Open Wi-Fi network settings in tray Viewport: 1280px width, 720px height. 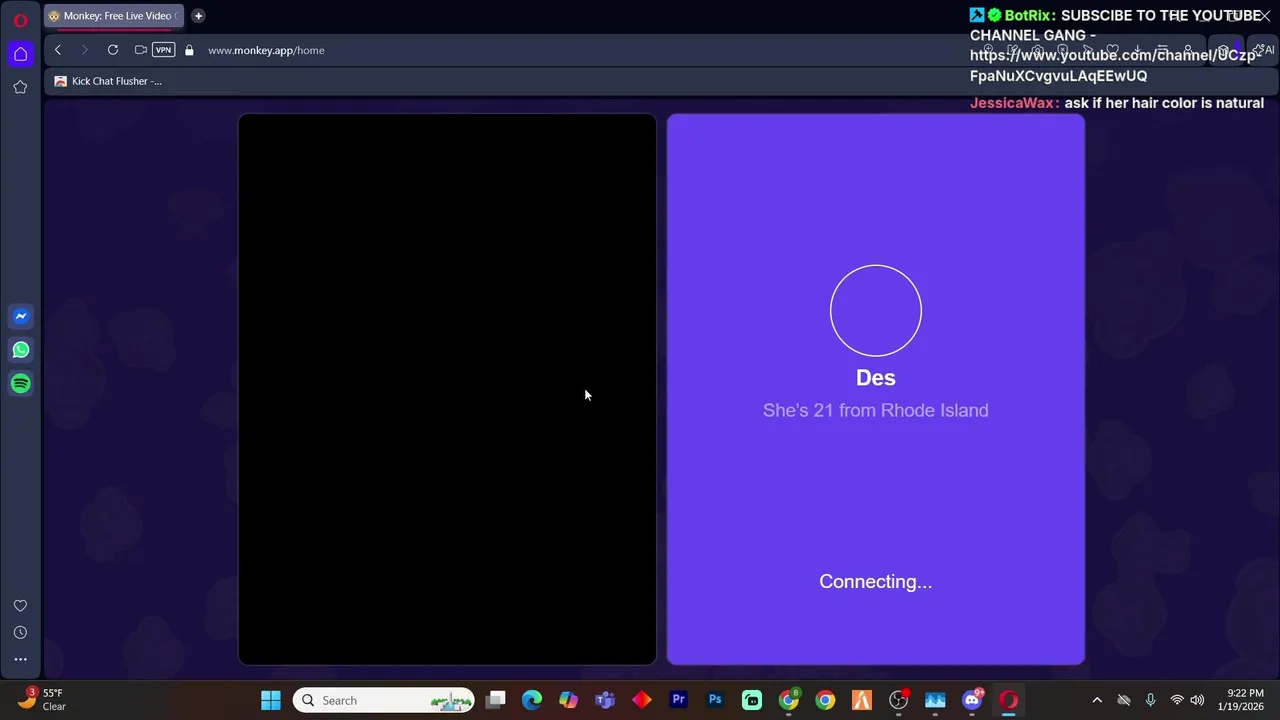1177,700
